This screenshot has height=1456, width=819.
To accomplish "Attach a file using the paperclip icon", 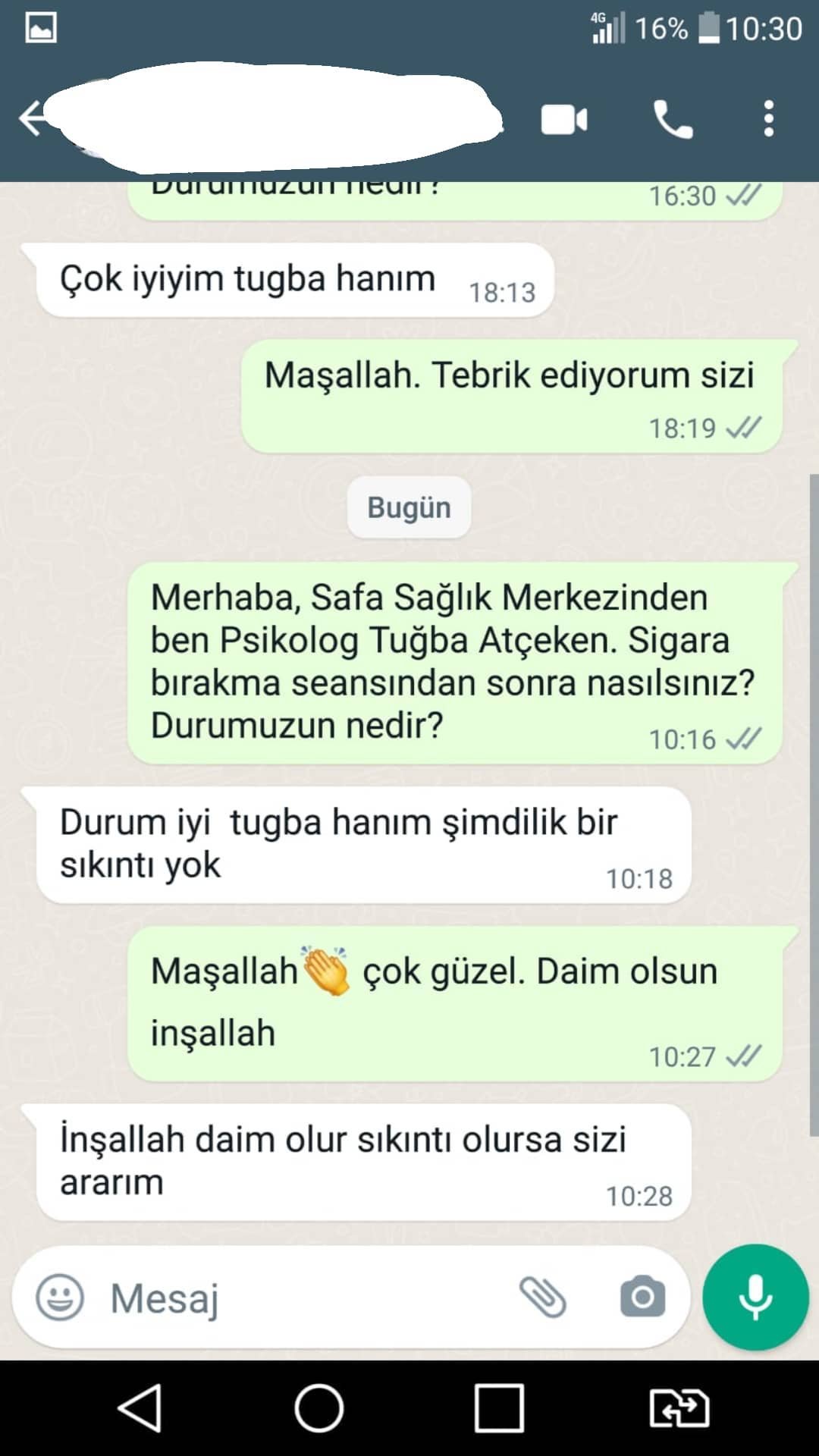I will coord(543,1297).
